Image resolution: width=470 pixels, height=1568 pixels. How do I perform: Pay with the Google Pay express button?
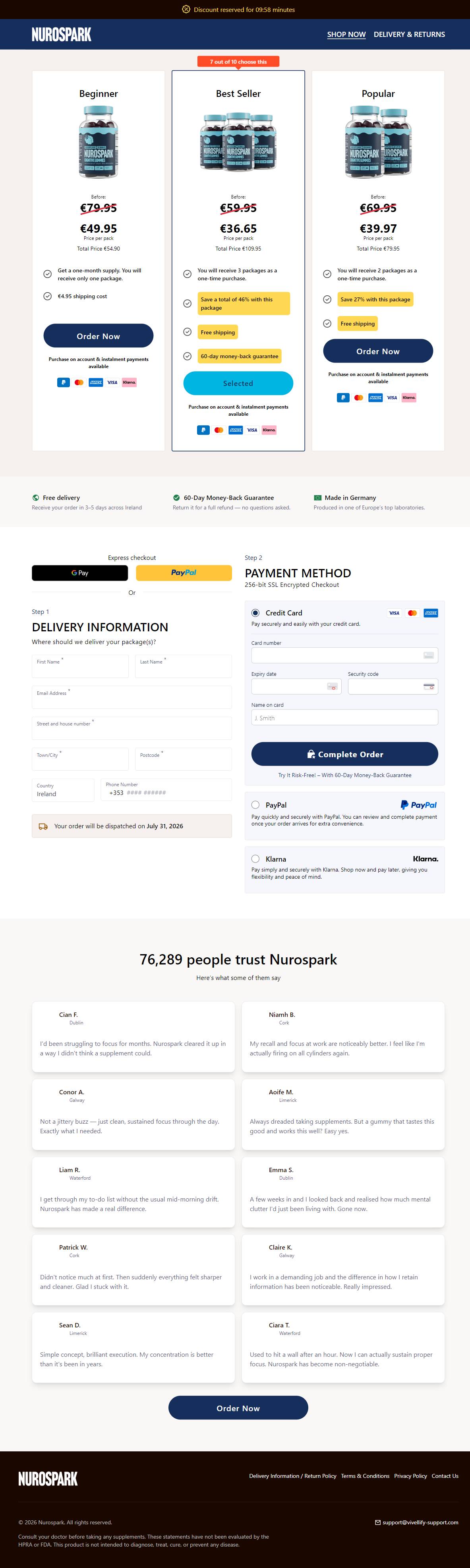[x=80, y=573]
